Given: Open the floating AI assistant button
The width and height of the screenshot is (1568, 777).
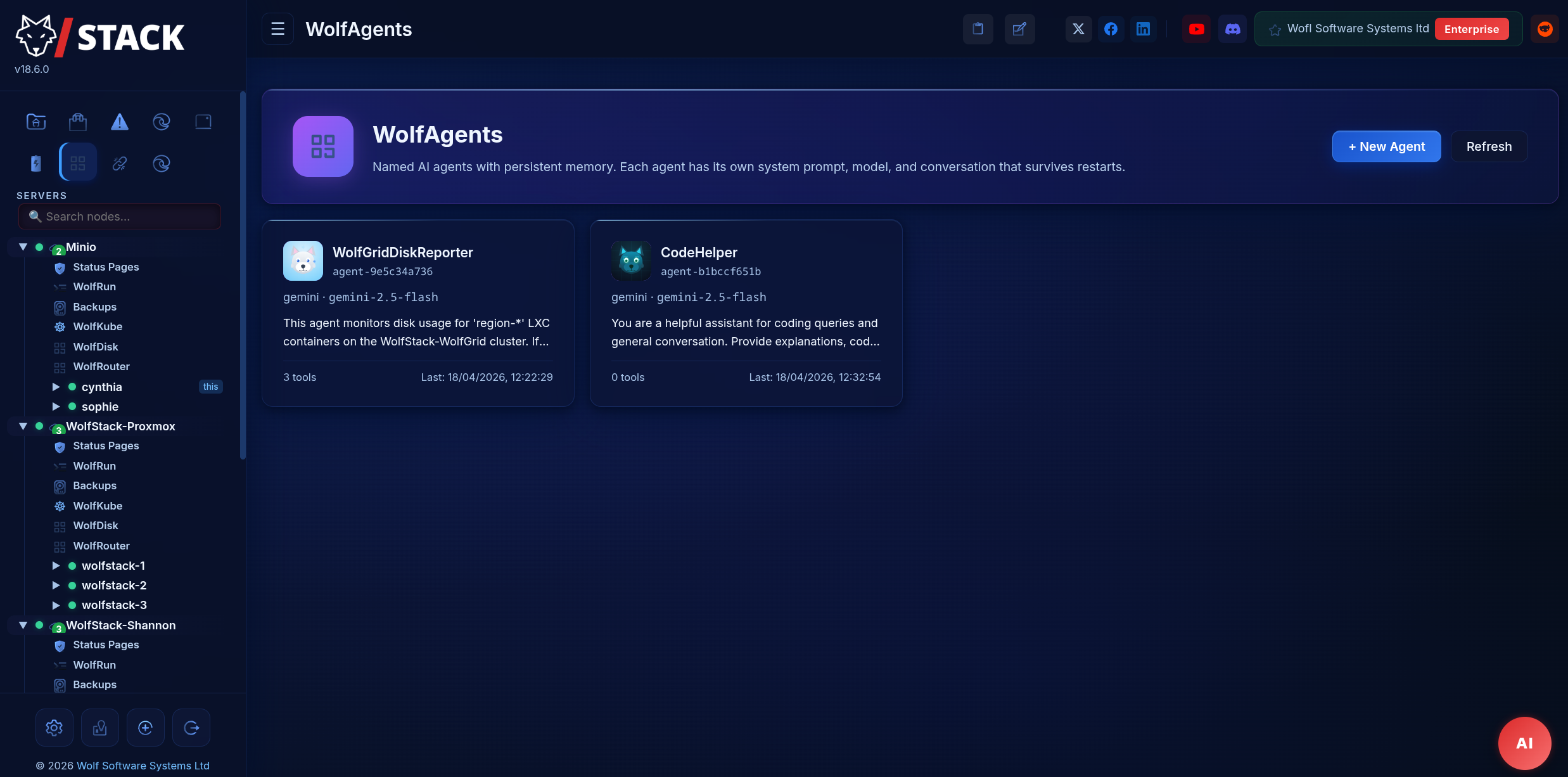Looking at the screenshot, I should tap(1524, 743).
